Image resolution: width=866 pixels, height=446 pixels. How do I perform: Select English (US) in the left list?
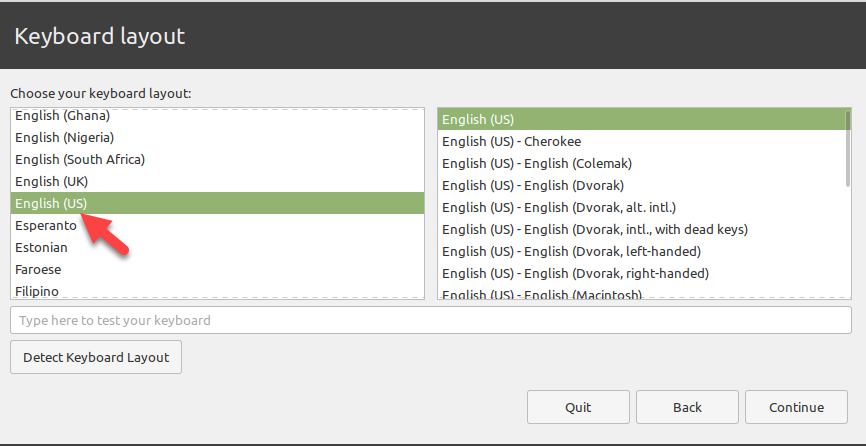(51, 203)
